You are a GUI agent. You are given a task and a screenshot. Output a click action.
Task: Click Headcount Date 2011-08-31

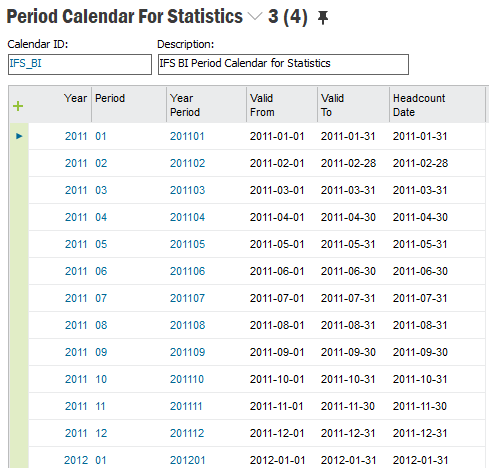coord(420,325)
